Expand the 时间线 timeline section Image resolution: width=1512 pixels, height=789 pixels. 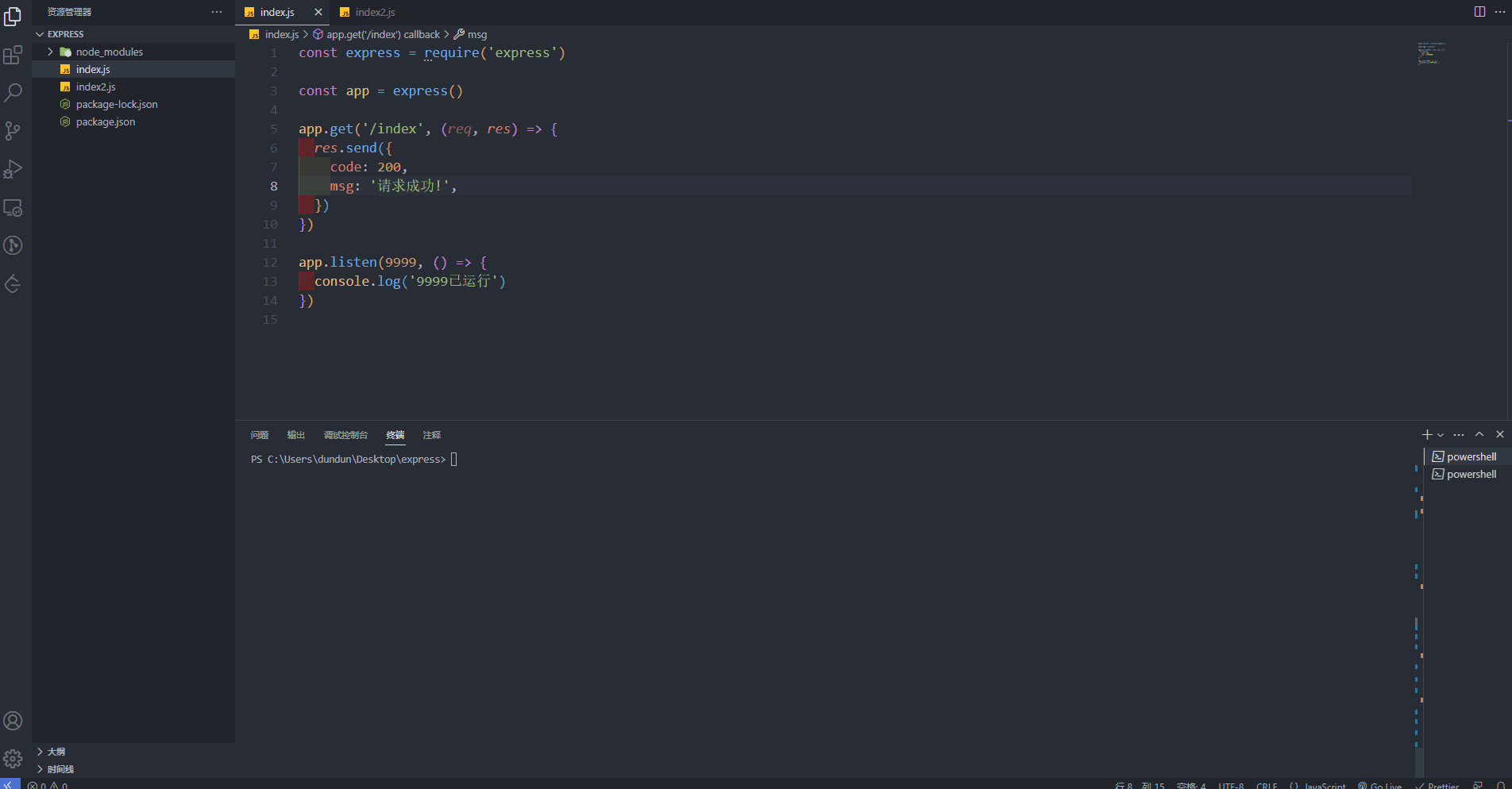[x=133, y=769]
